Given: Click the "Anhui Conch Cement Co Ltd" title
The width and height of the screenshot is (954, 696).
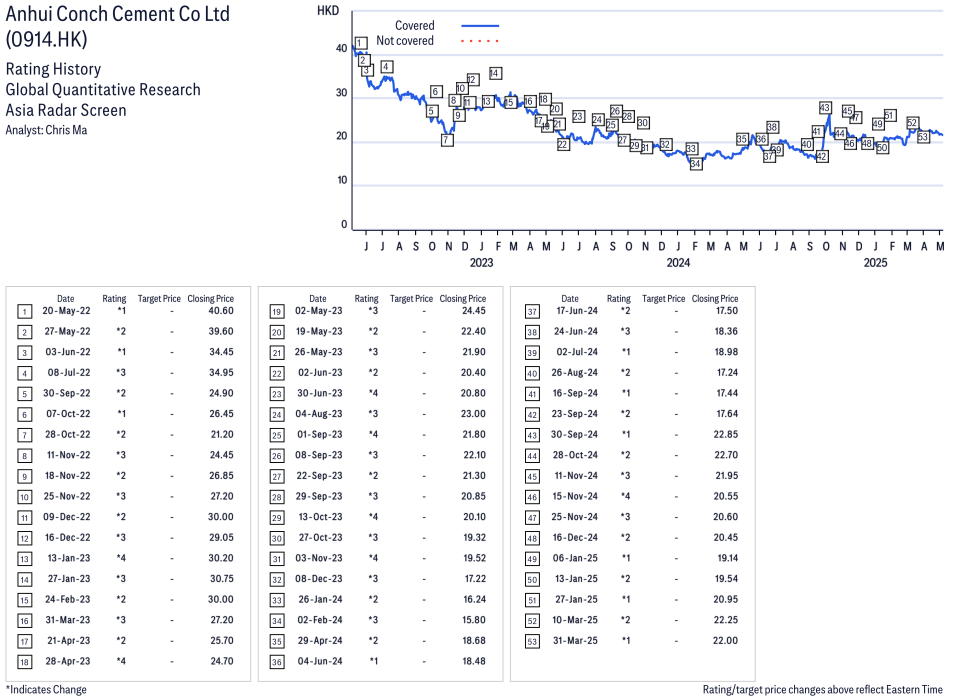Looking at the screenshot, I should [x=117, y=13].
